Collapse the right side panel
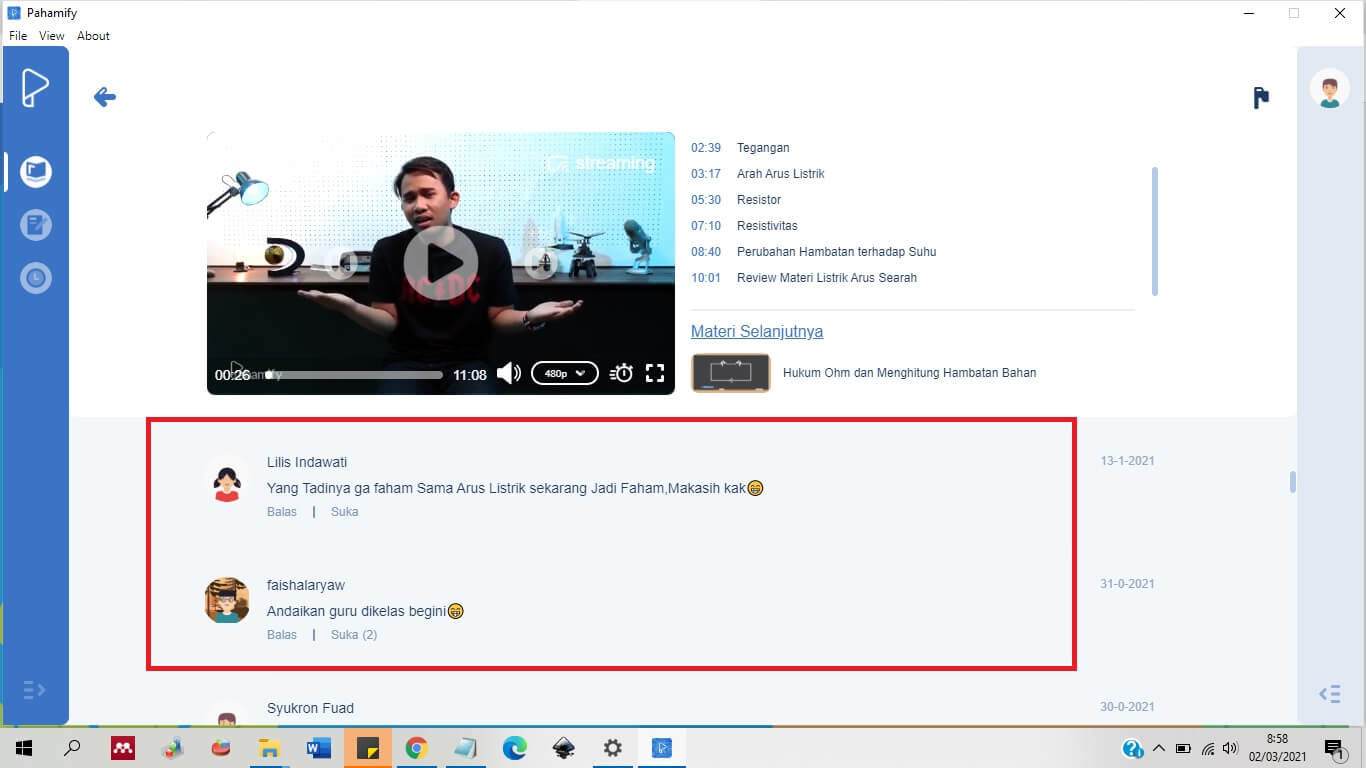This screenshot has height=768, width=1366. (1329, 694)
